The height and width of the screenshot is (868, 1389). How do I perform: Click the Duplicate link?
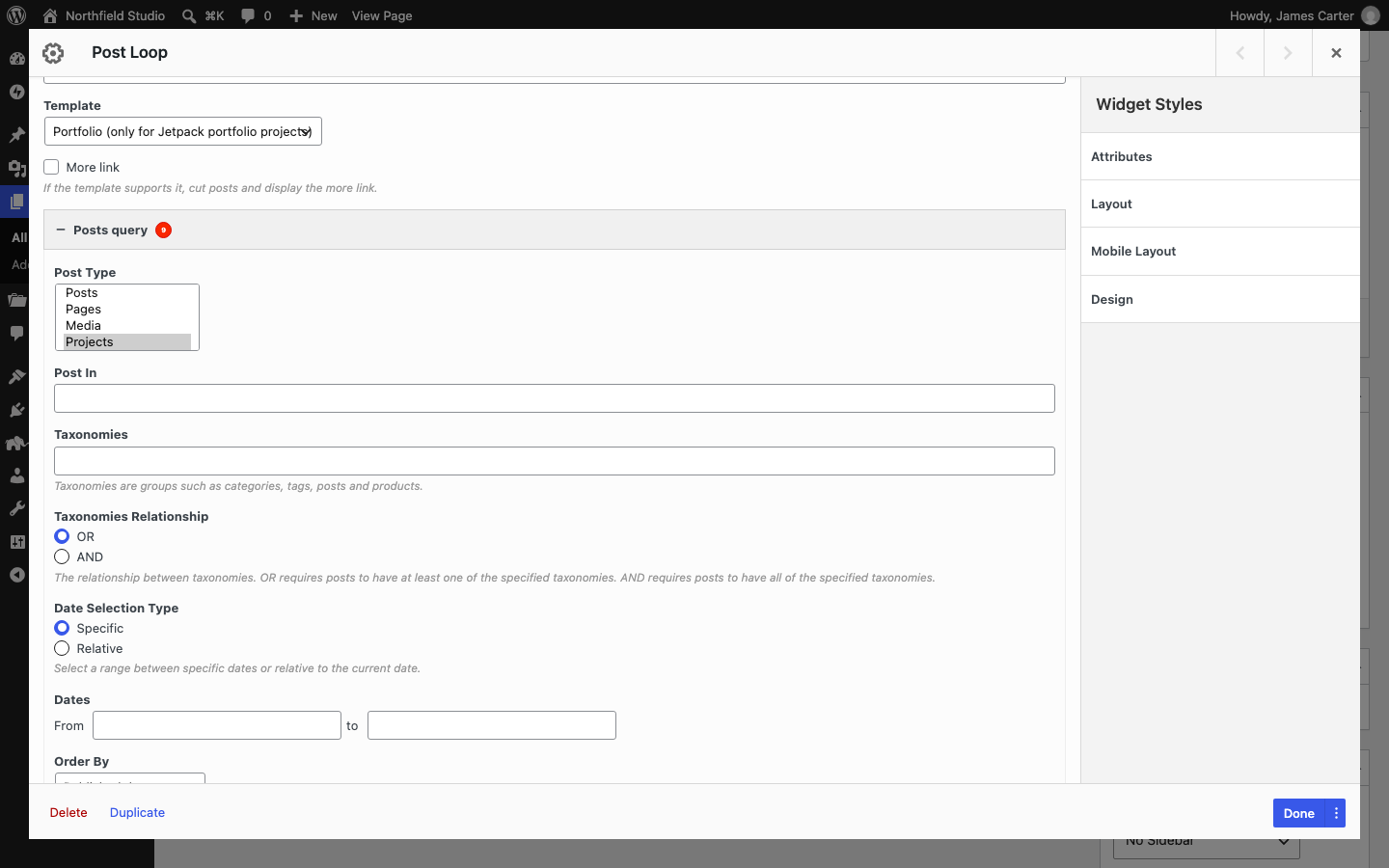[137, 813]
